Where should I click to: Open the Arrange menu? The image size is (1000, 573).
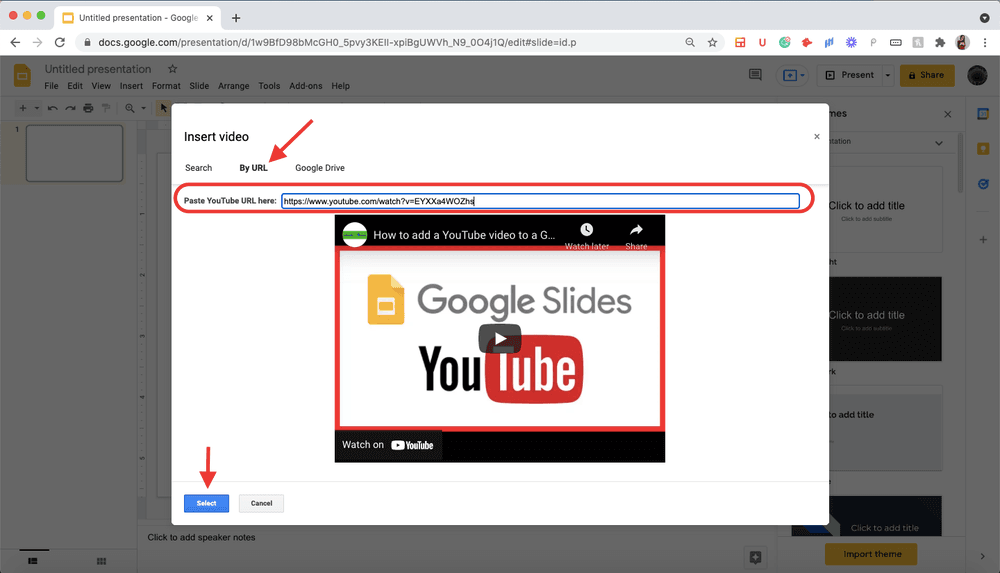coord(233,86)
